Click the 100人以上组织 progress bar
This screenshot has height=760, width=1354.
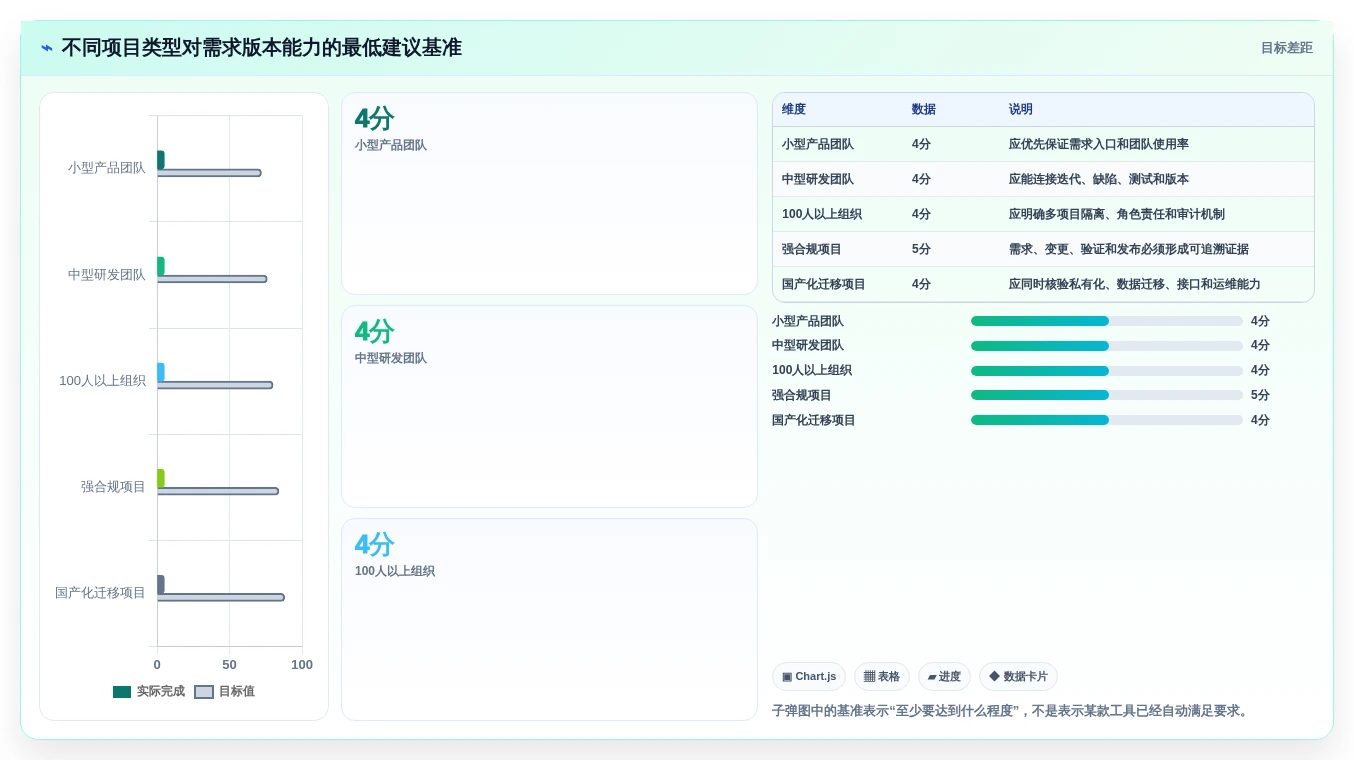pyautogui.click(x=1107, y=371)
